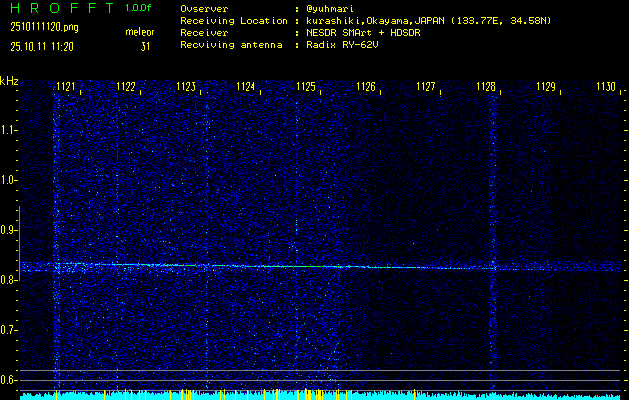
Task: Select the 1128 time axis label
Action: coord(486,86)
